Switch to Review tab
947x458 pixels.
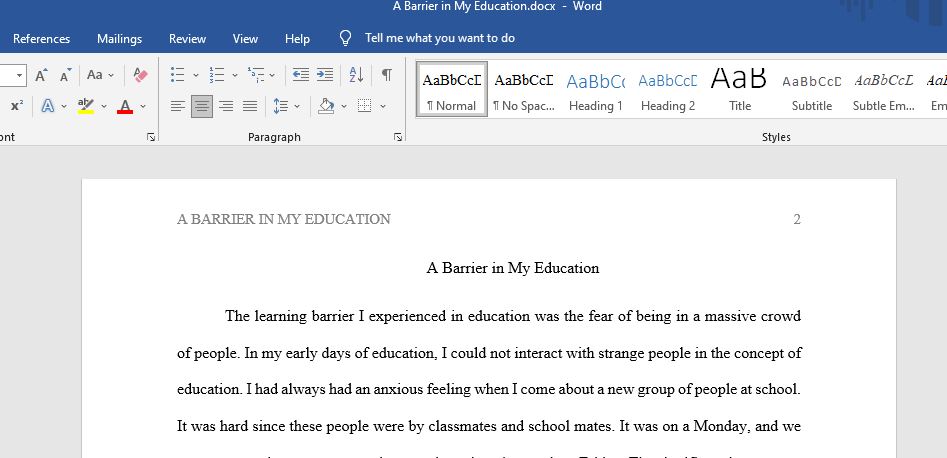click(x=187, y=39)
